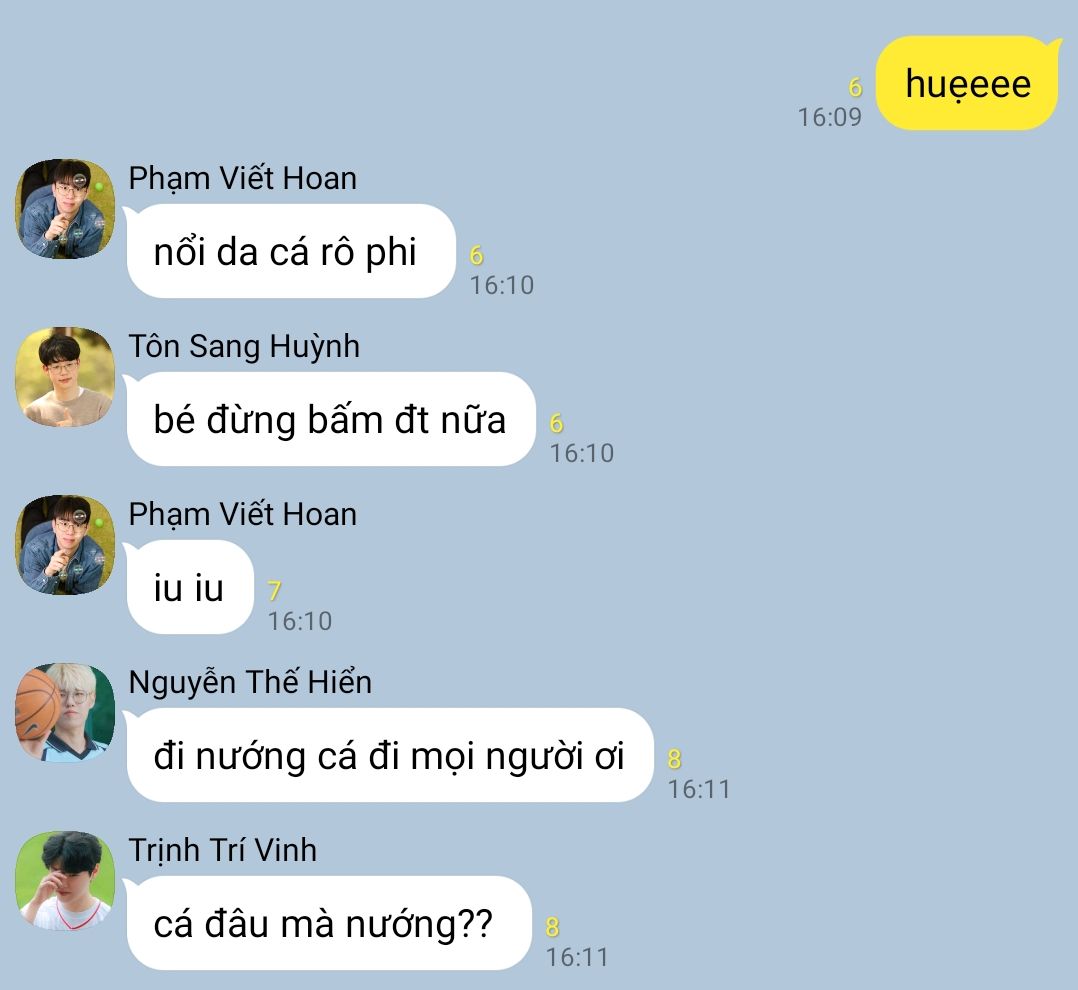Click the name Tôn Sang Huỳnh
1078x990 pixels.
244,346
